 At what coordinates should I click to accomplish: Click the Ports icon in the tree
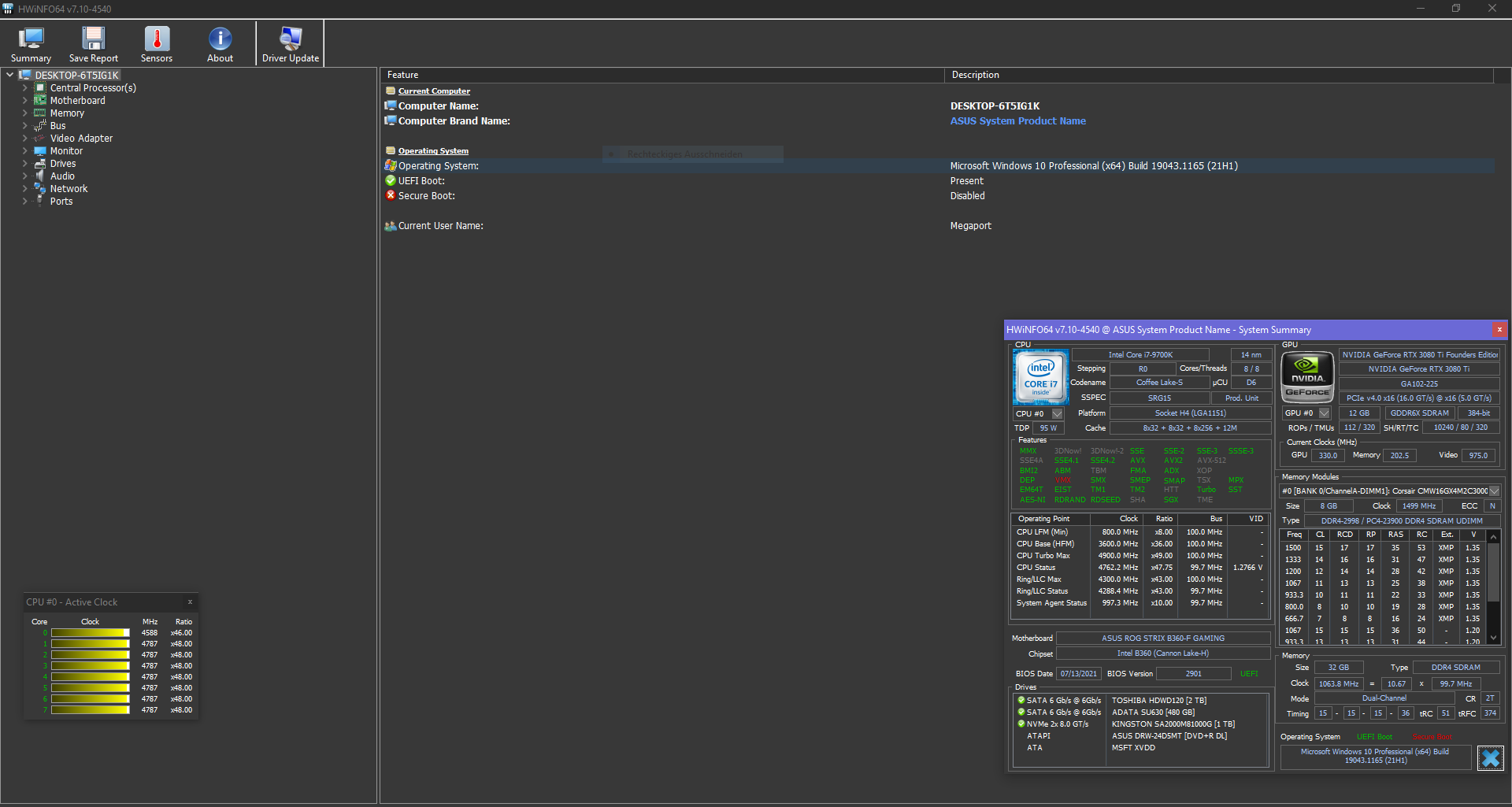tap(40, 202)
